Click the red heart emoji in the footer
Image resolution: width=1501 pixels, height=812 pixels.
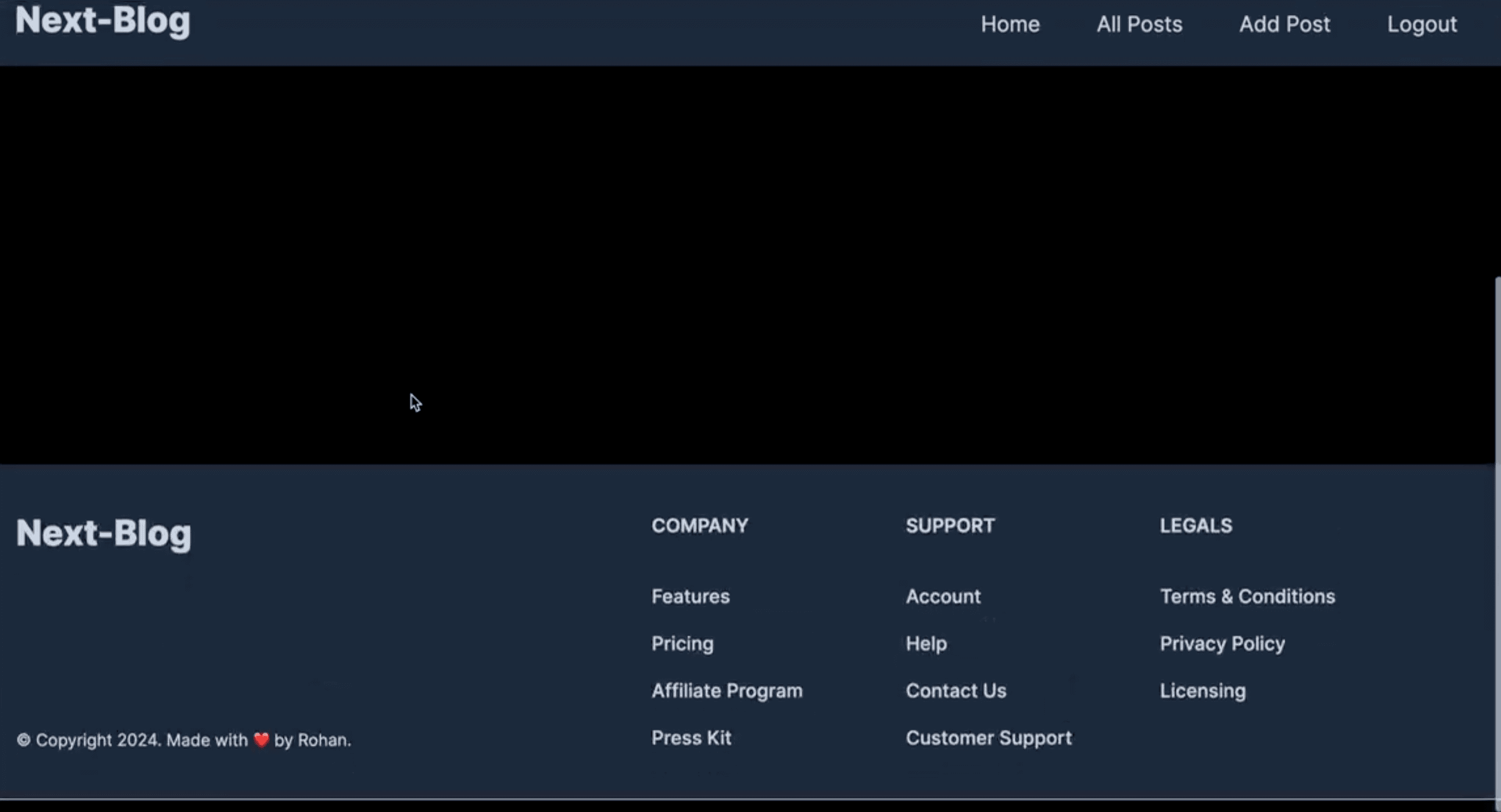tap(261, 741)
